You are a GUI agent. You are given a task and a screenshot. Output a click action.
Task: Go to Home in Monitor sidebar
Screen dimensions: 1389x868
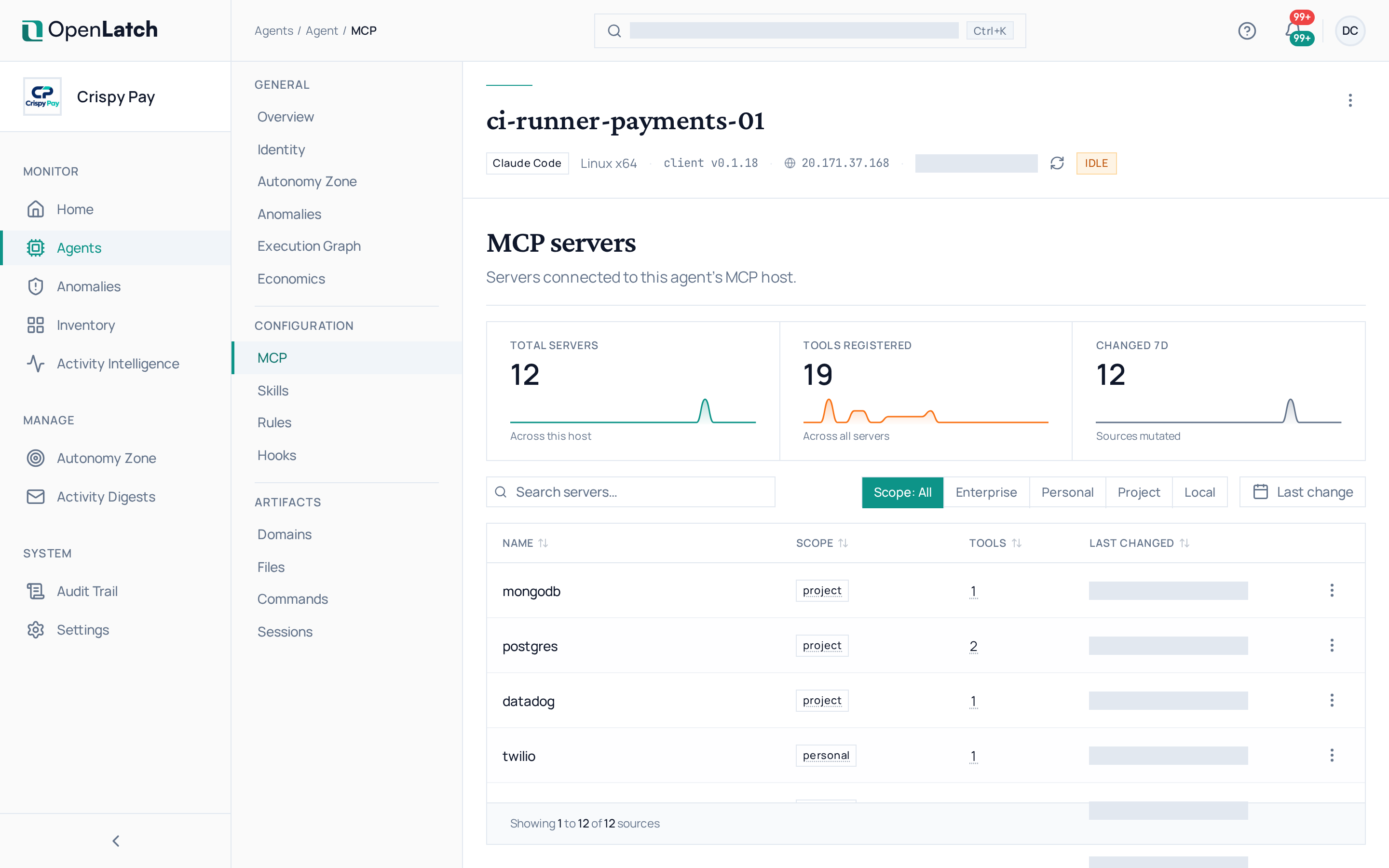coord(115,209)
